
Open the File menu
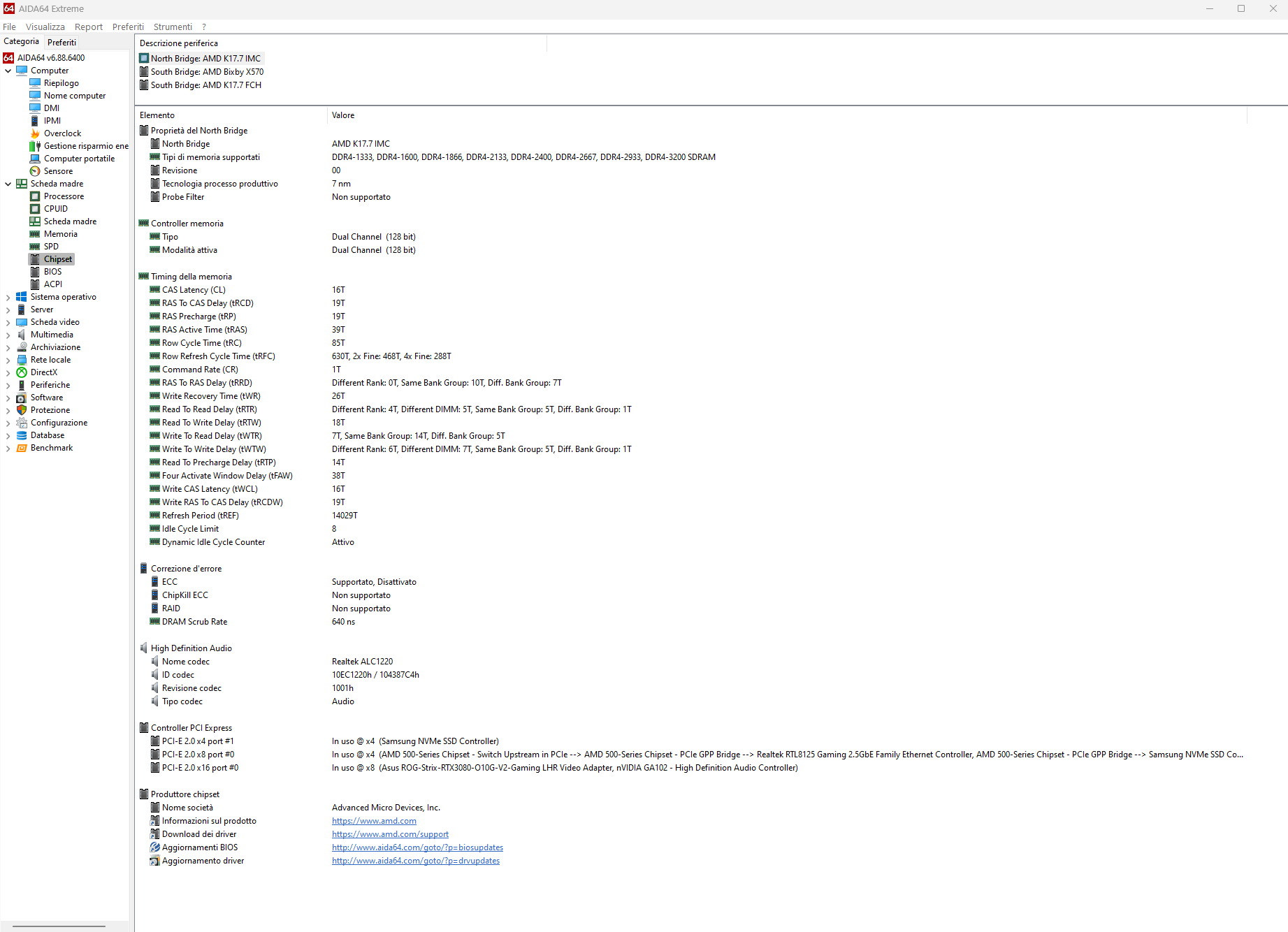9,27
